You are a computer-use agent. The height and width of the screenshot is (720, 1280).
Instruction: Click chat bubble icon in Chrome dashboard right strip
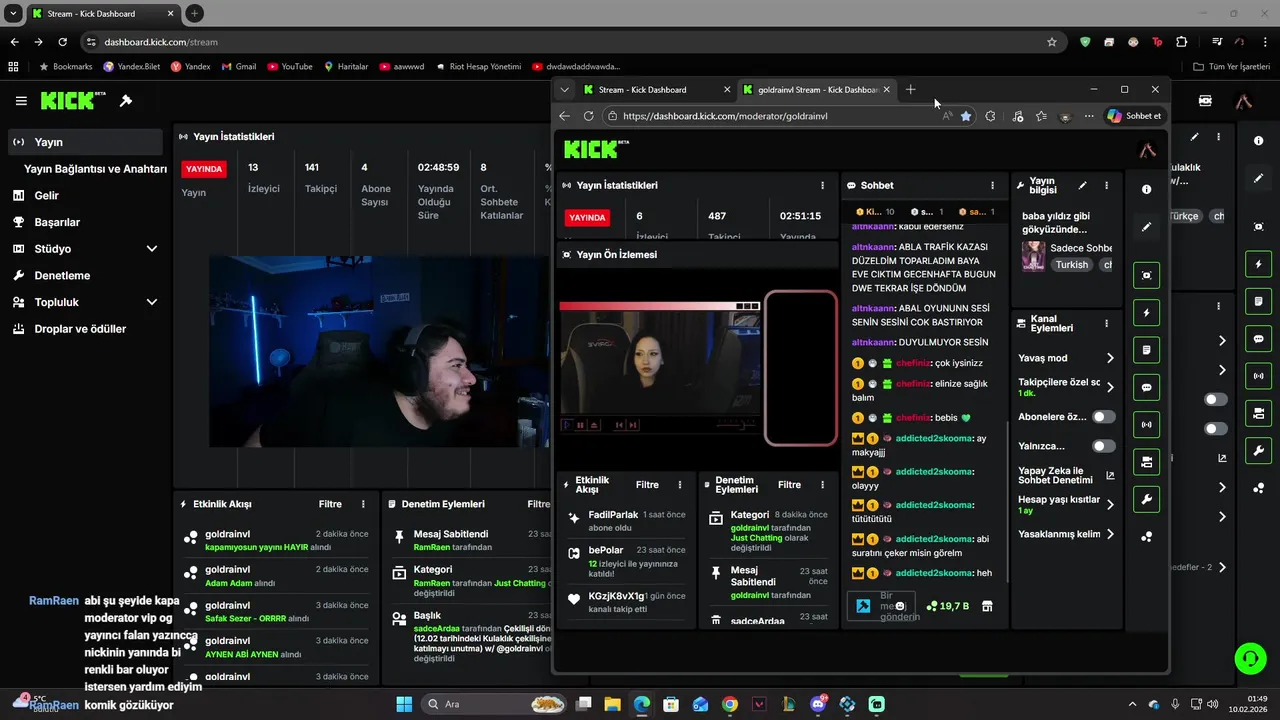1258,339
